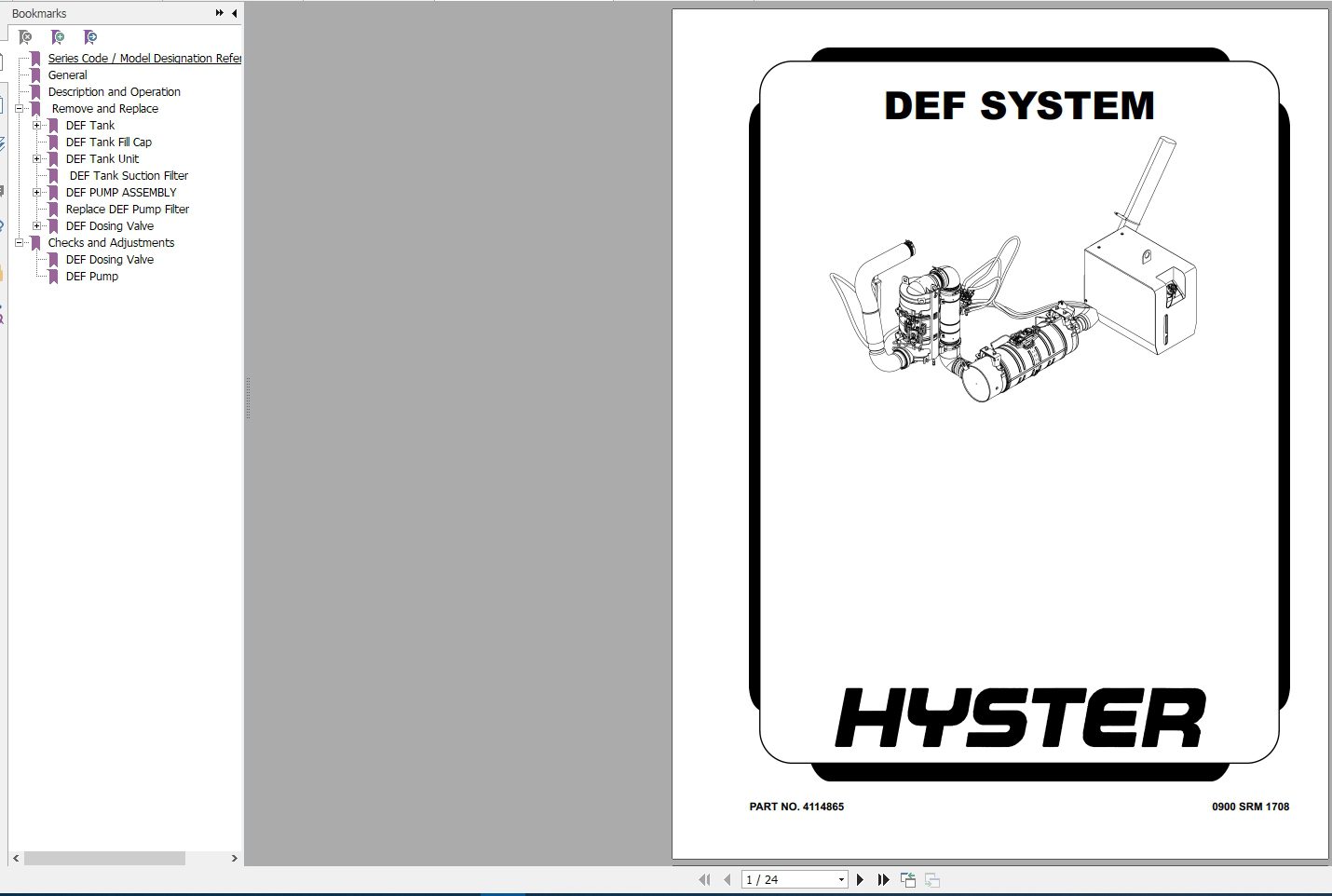This screenshot has width=1332, height=896.
Task: Click the add new bookmark icon
Action: coord(58,37)
